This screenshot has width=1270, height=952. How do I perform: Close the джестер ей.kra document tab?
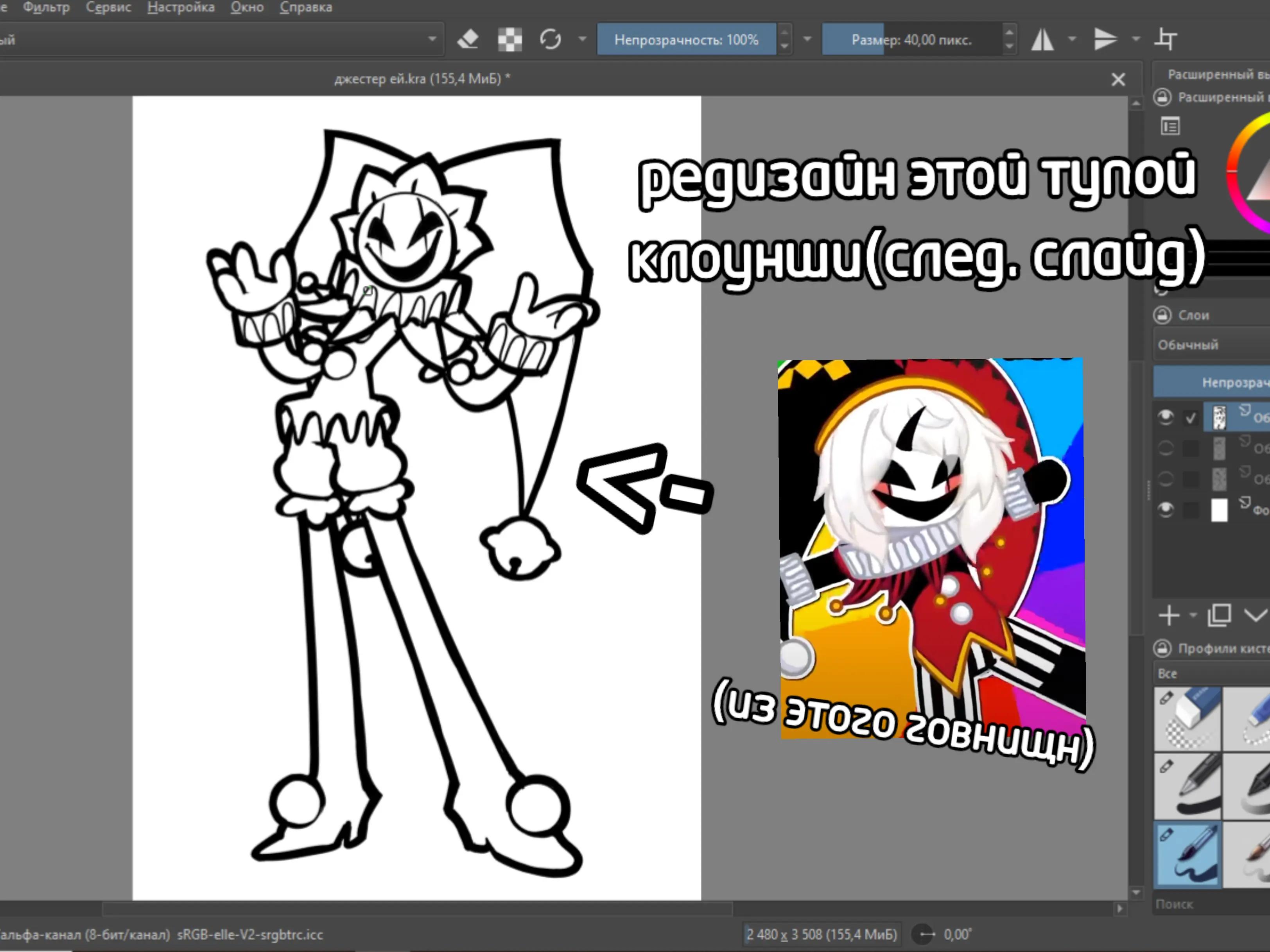point(1118,79)
